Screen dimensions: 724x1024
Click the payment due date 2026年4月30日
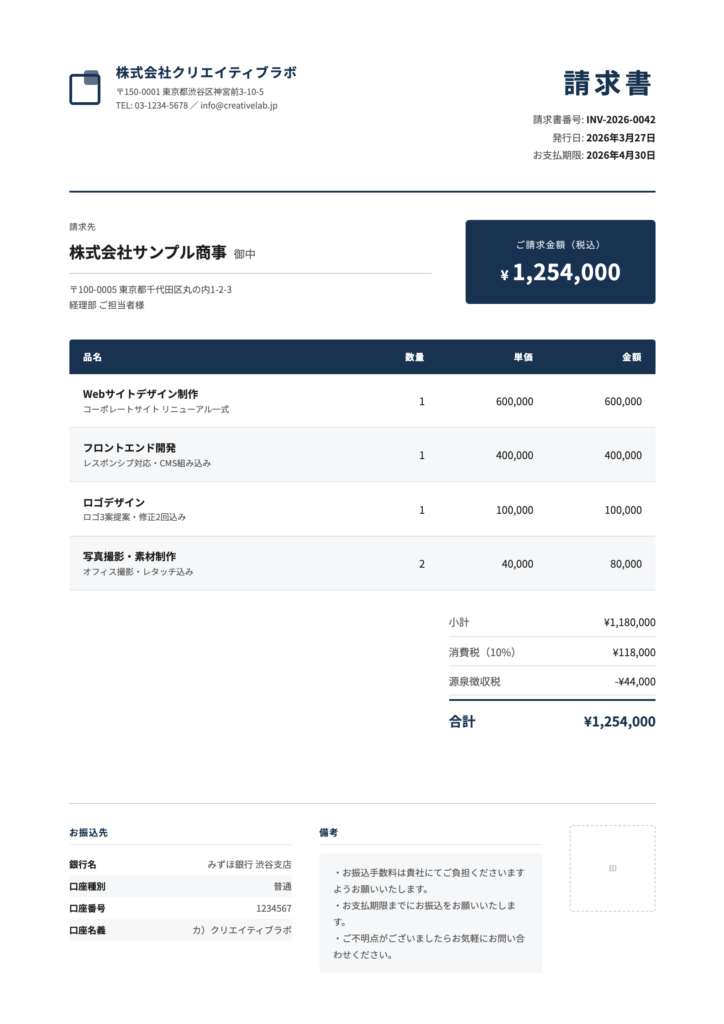tap(620, 155)
